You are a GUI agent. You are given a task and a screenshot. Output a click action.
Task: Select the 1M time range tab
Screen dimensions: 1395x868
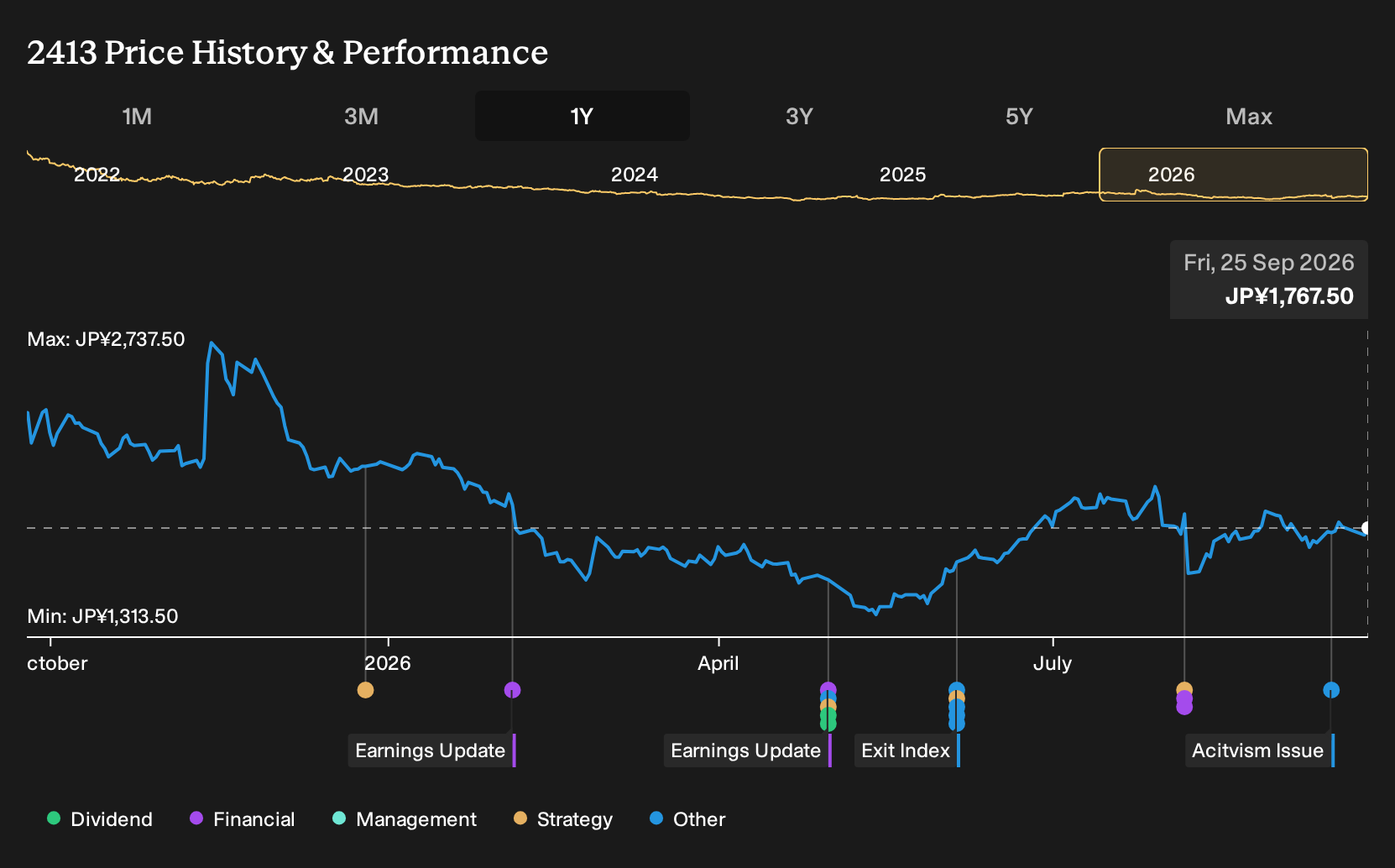(137, 116)
